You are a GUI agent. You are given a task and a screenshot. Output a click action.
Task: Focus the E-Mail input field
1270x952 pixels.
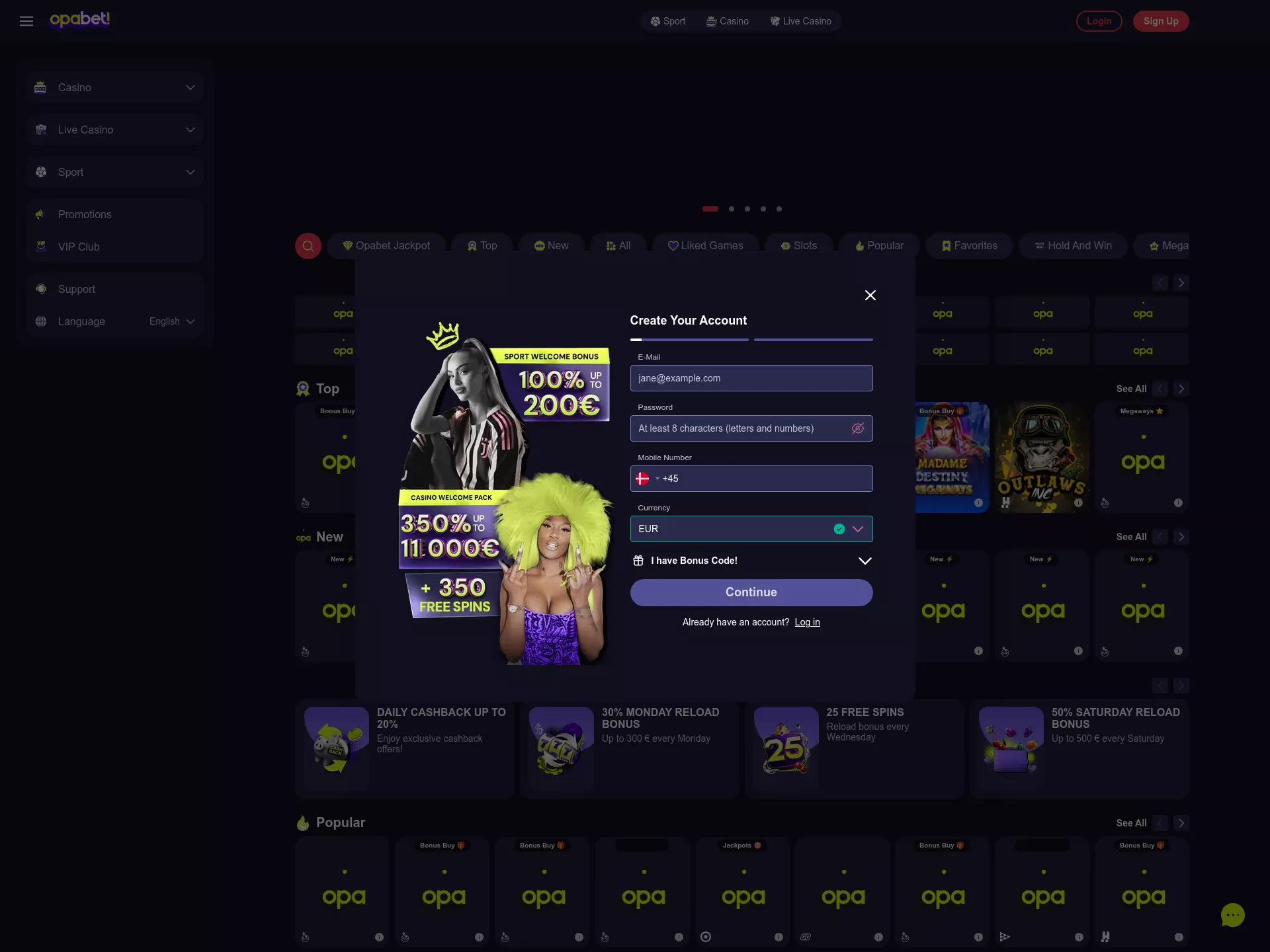751,378
